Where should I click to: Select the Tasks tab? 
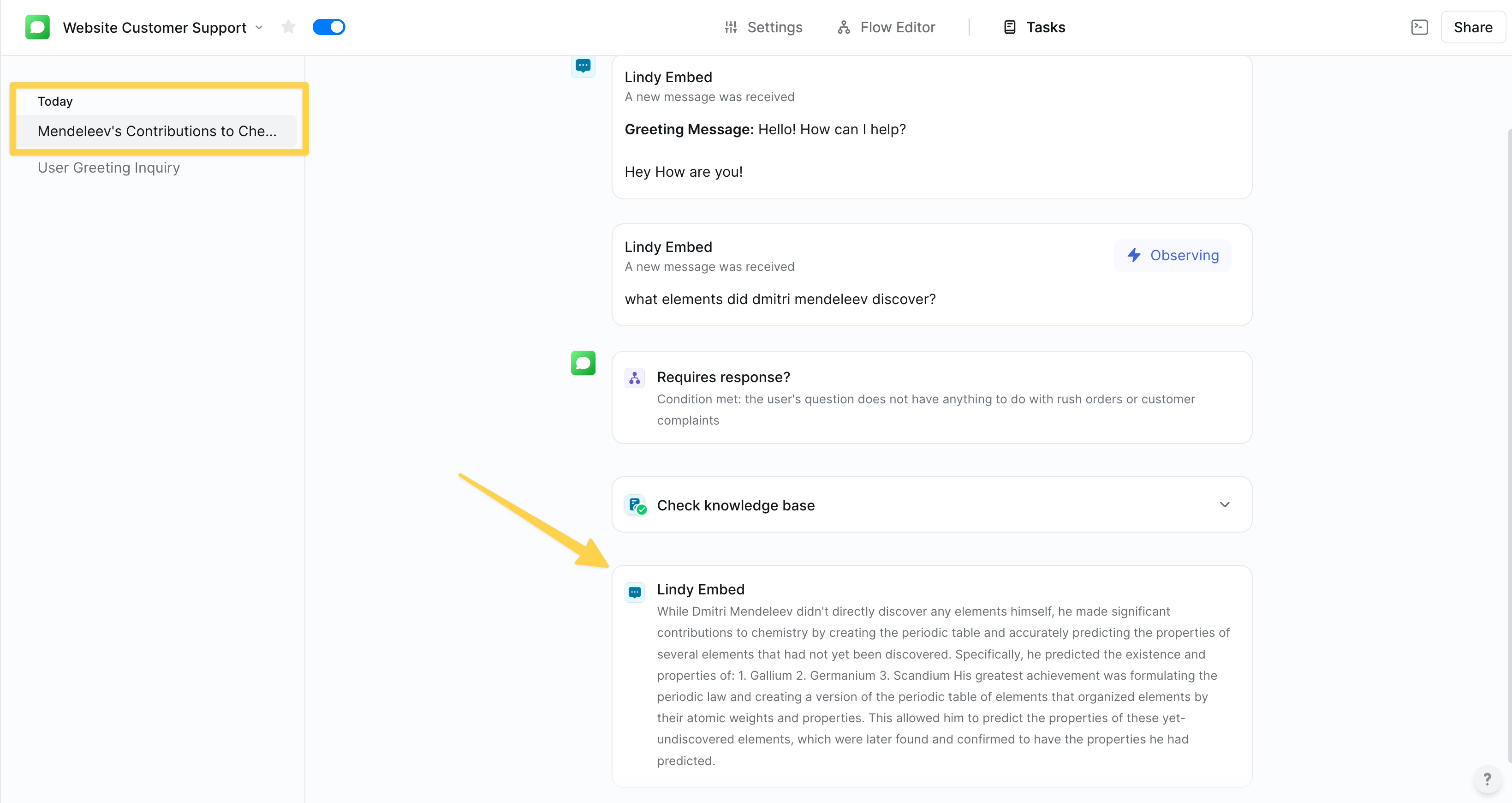point(1045,27)
